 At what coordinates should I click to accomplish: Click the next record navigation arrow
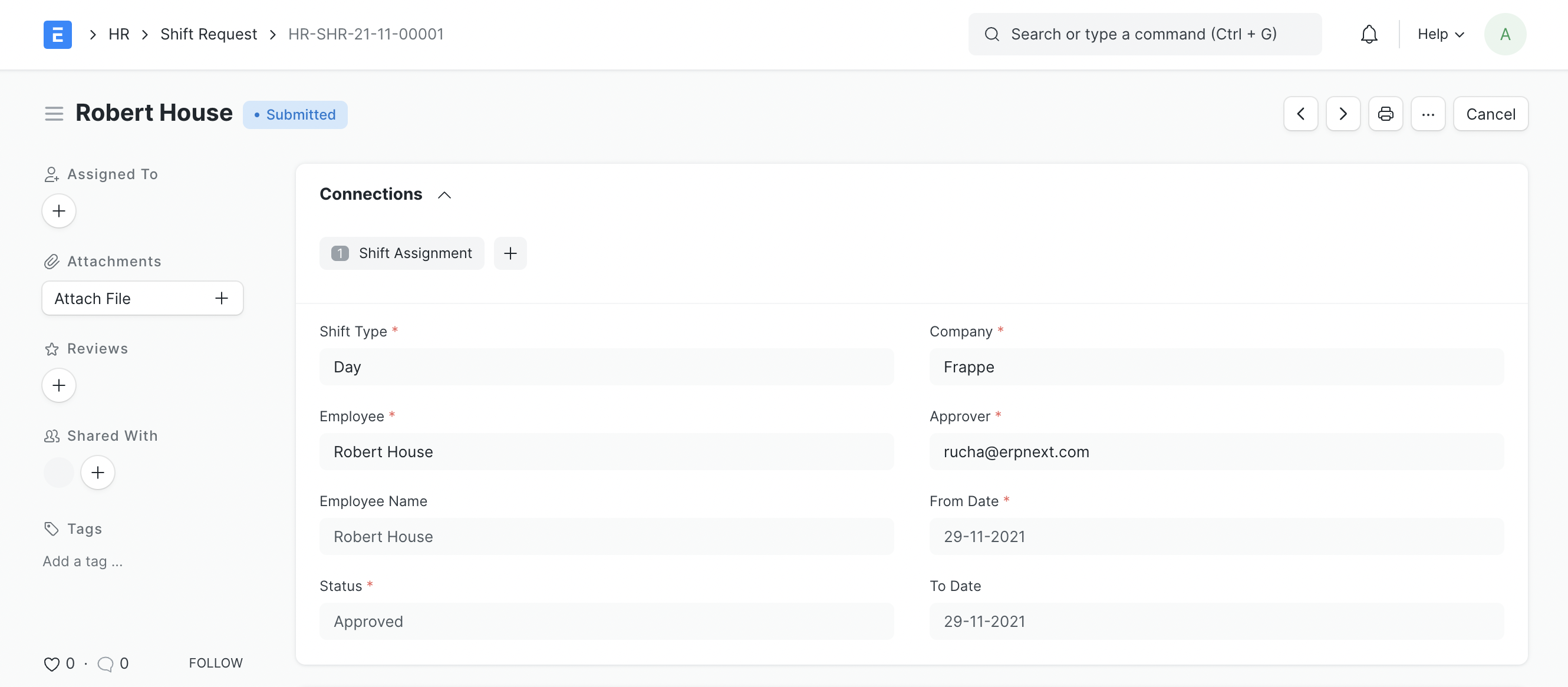click(x=1343, y=113)
